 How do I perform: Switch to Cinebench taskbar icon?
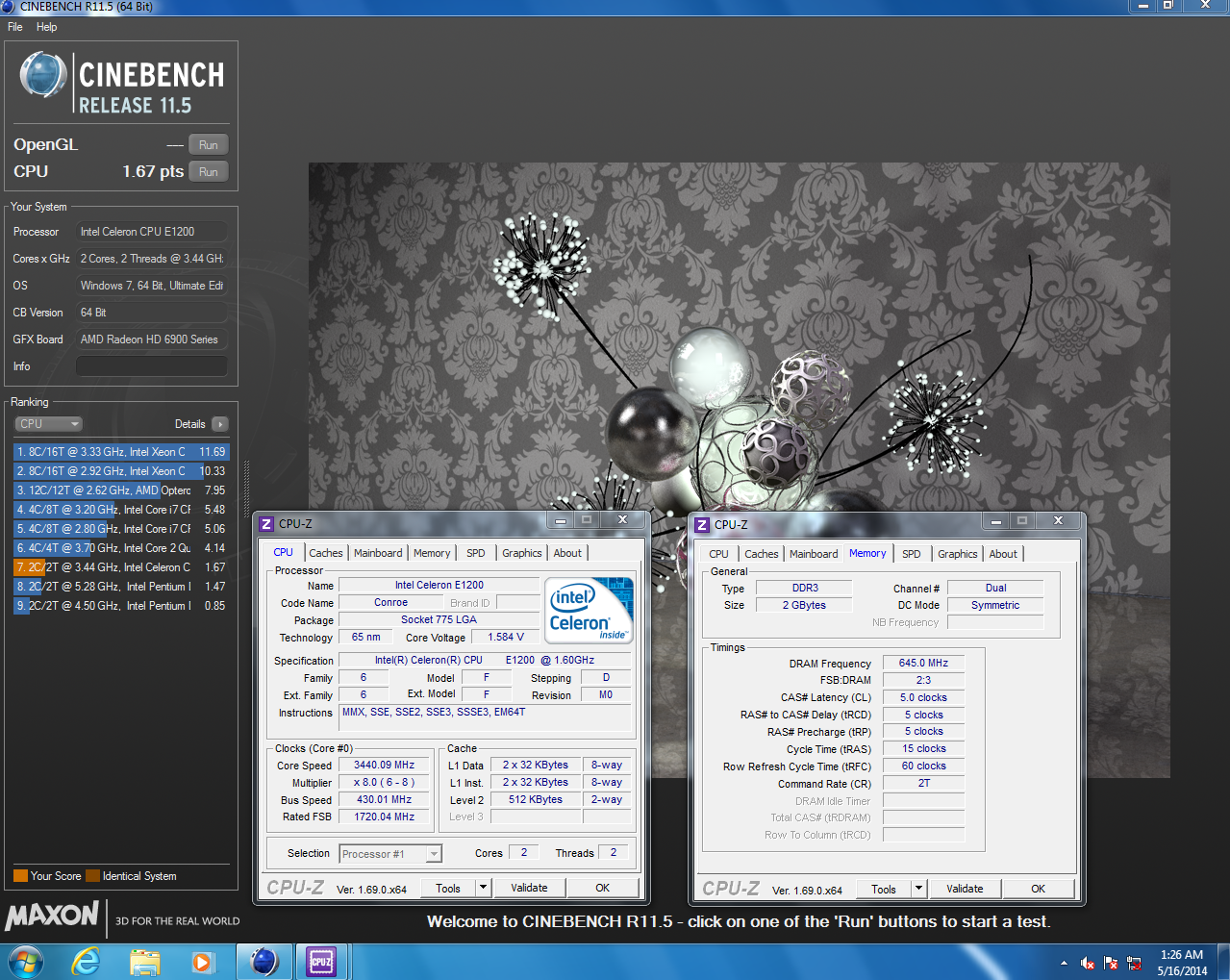coord(264,962)
